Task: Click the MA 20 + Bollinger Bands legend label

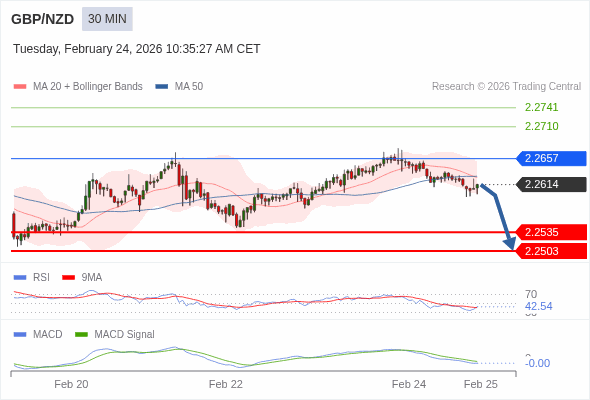Action: point(88,87)
